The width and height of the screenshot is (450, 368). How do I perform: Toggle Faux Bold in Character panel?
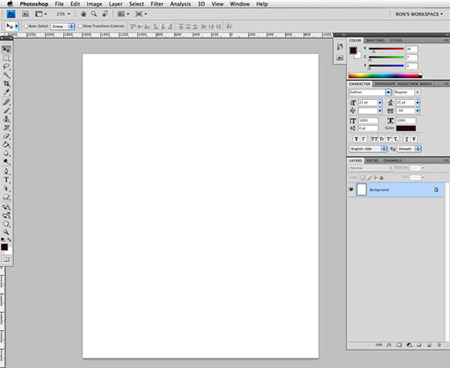tap(356, 139)
